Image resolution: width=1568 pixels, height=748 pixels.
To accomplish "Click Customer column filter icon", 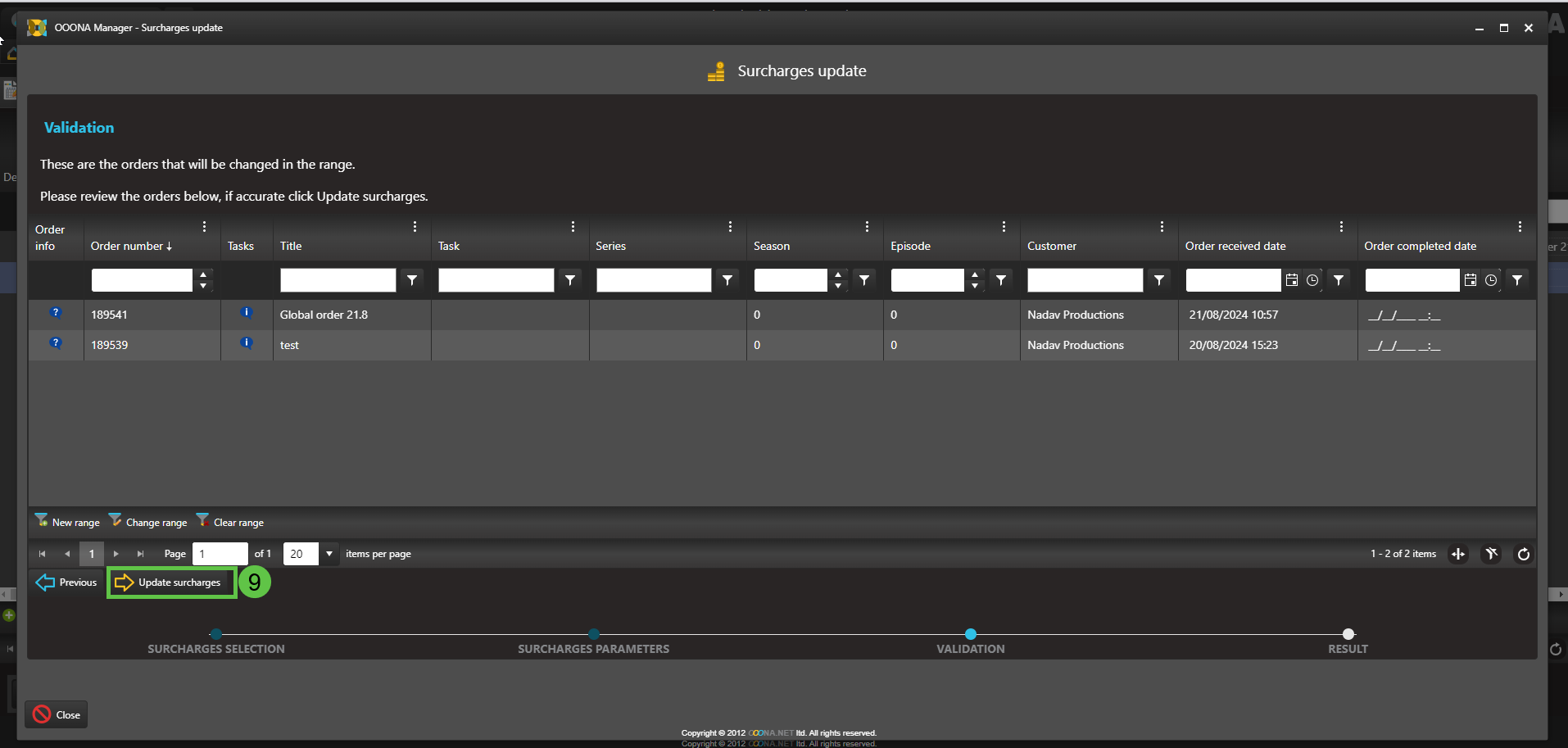I will (1159, 280).
